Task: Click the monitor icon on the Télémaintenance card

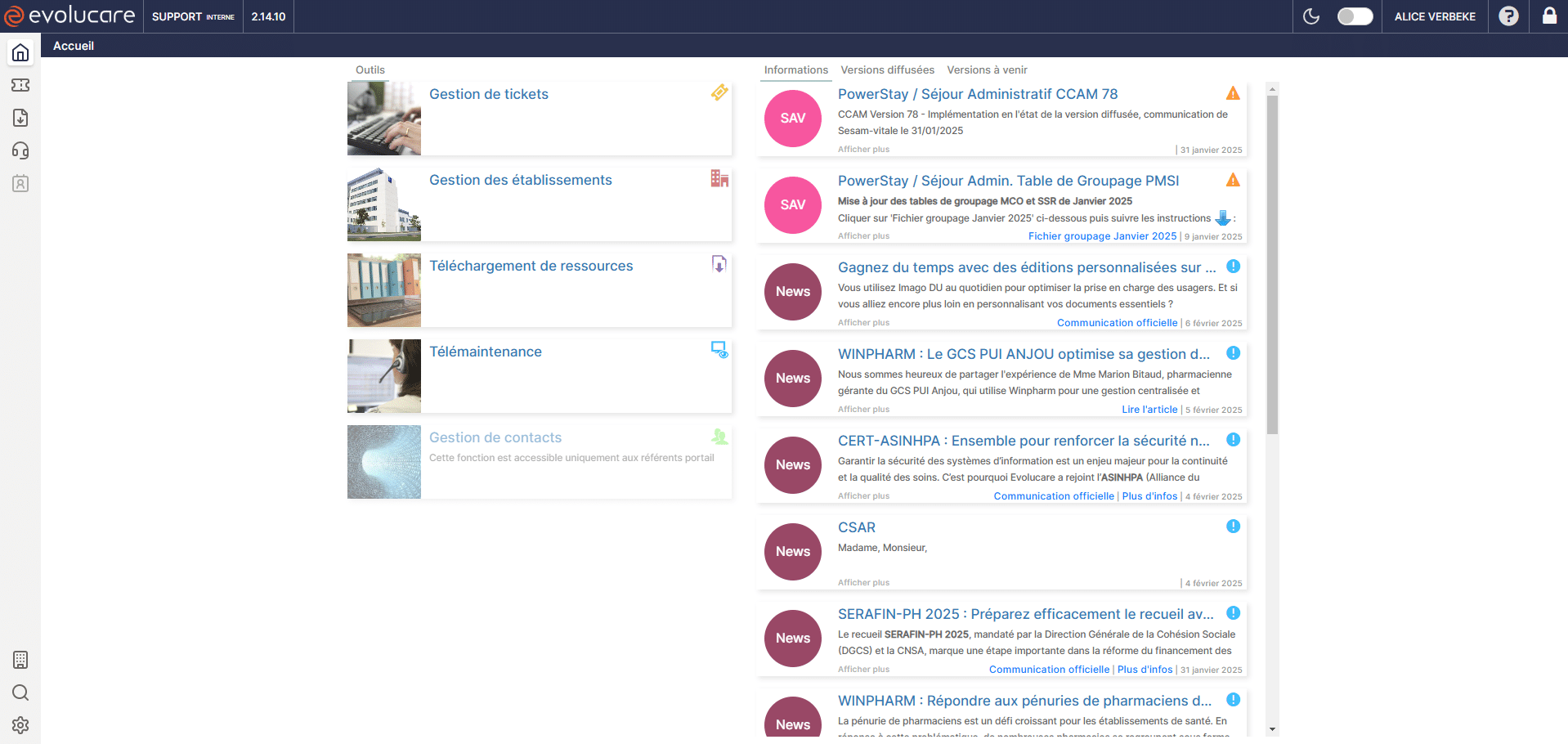Action: (719, 350)
